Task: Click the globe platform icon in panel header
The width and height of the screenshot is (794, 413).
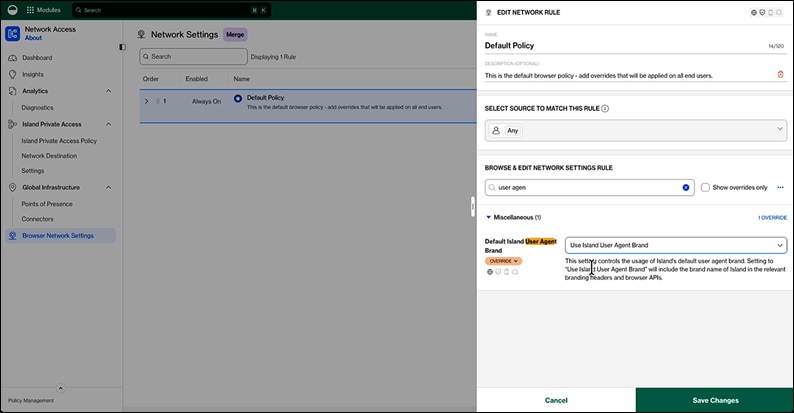Action: 753,13
